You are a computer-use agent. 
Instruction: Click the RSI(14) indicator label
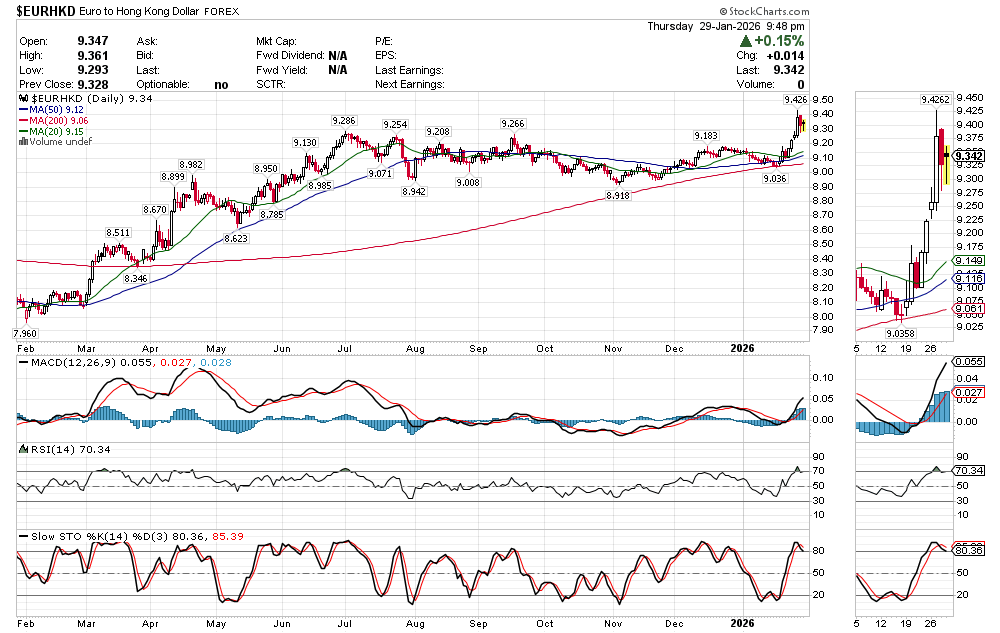[43, 451]
